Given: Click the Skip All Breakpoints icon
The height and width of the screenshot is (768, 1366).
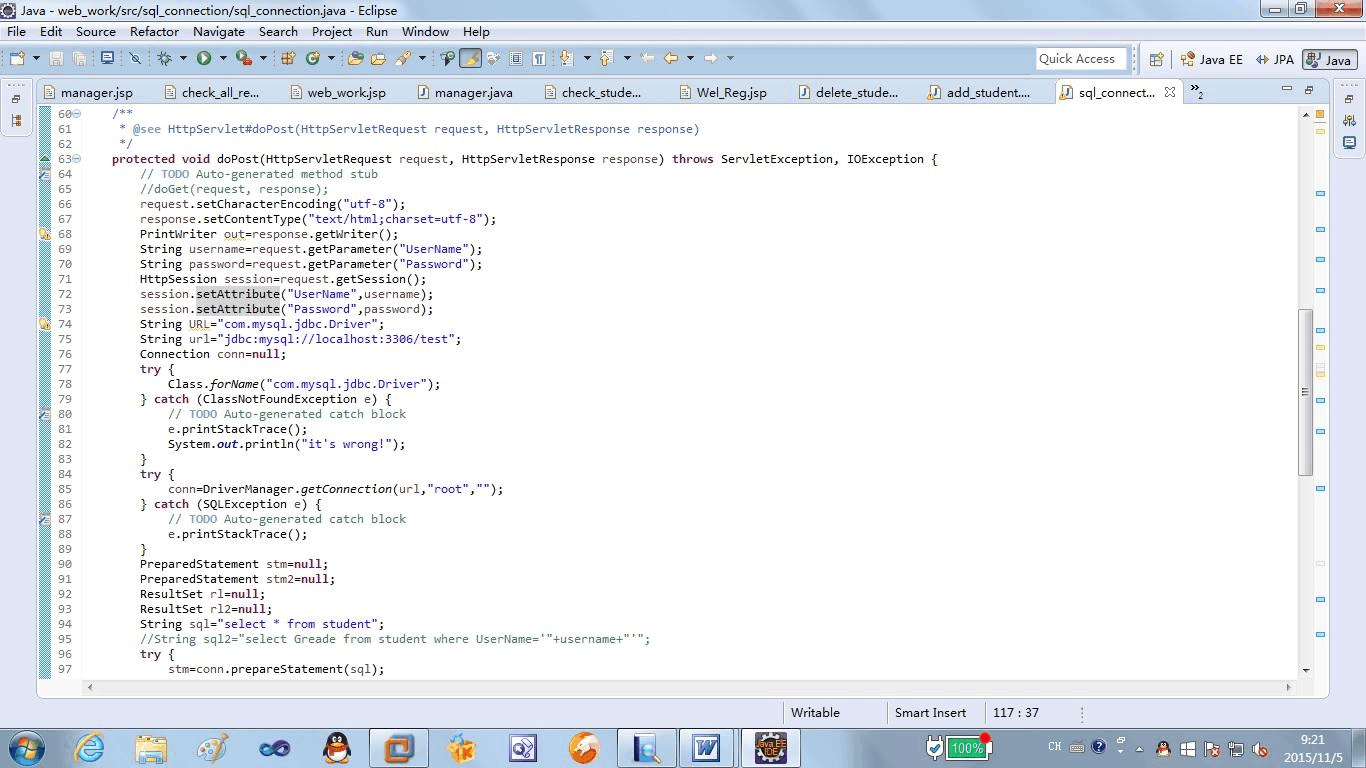Looking at the screenshot, I should [135, 59].
